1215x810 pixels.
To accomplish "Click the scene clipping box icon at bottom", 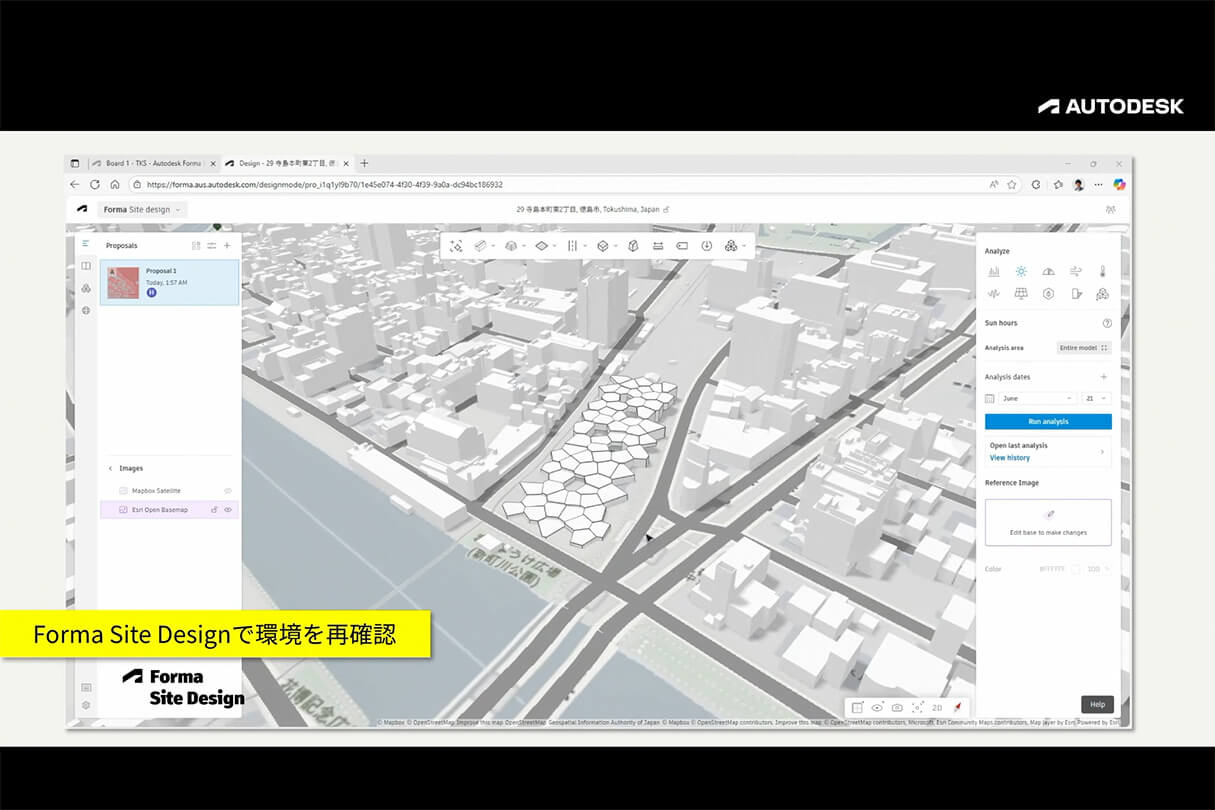I will 857,707.
